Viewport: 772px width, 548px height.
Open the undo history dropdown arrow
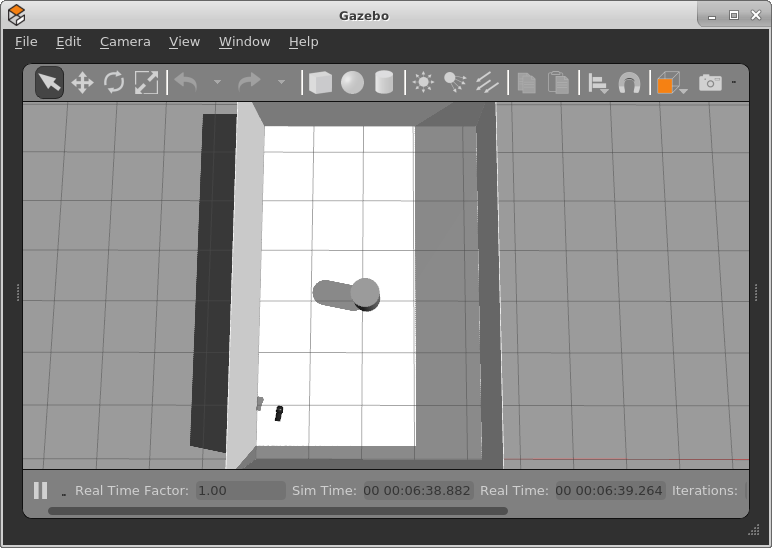pos(217,82)
